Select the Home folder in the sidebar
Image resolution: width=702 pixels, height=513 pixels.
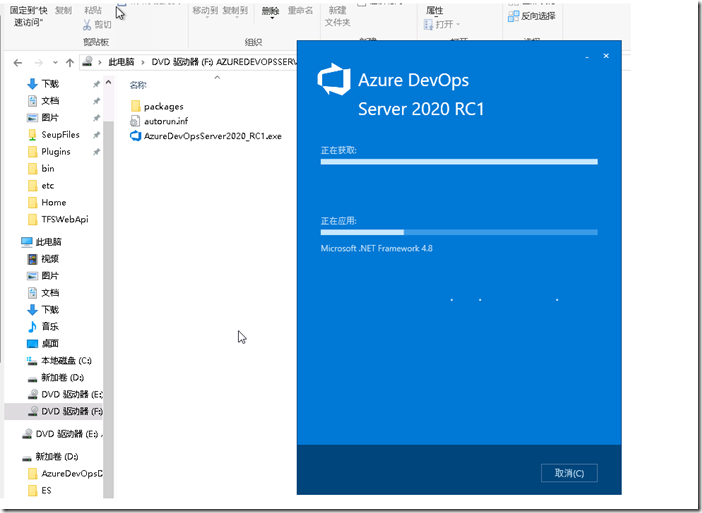54,203
